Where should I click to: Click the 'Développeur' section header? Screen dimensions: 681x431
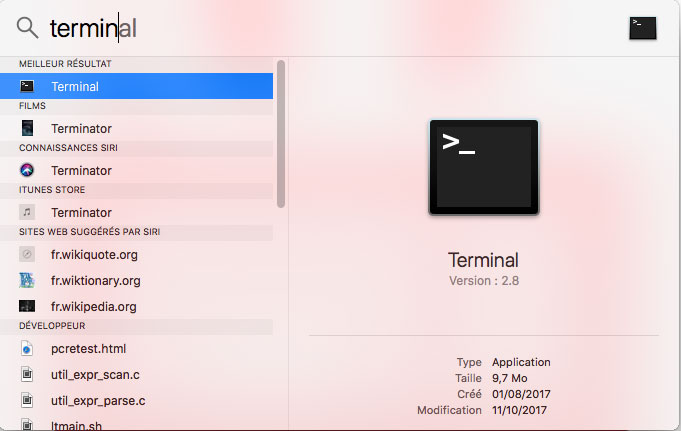point(52,326)
